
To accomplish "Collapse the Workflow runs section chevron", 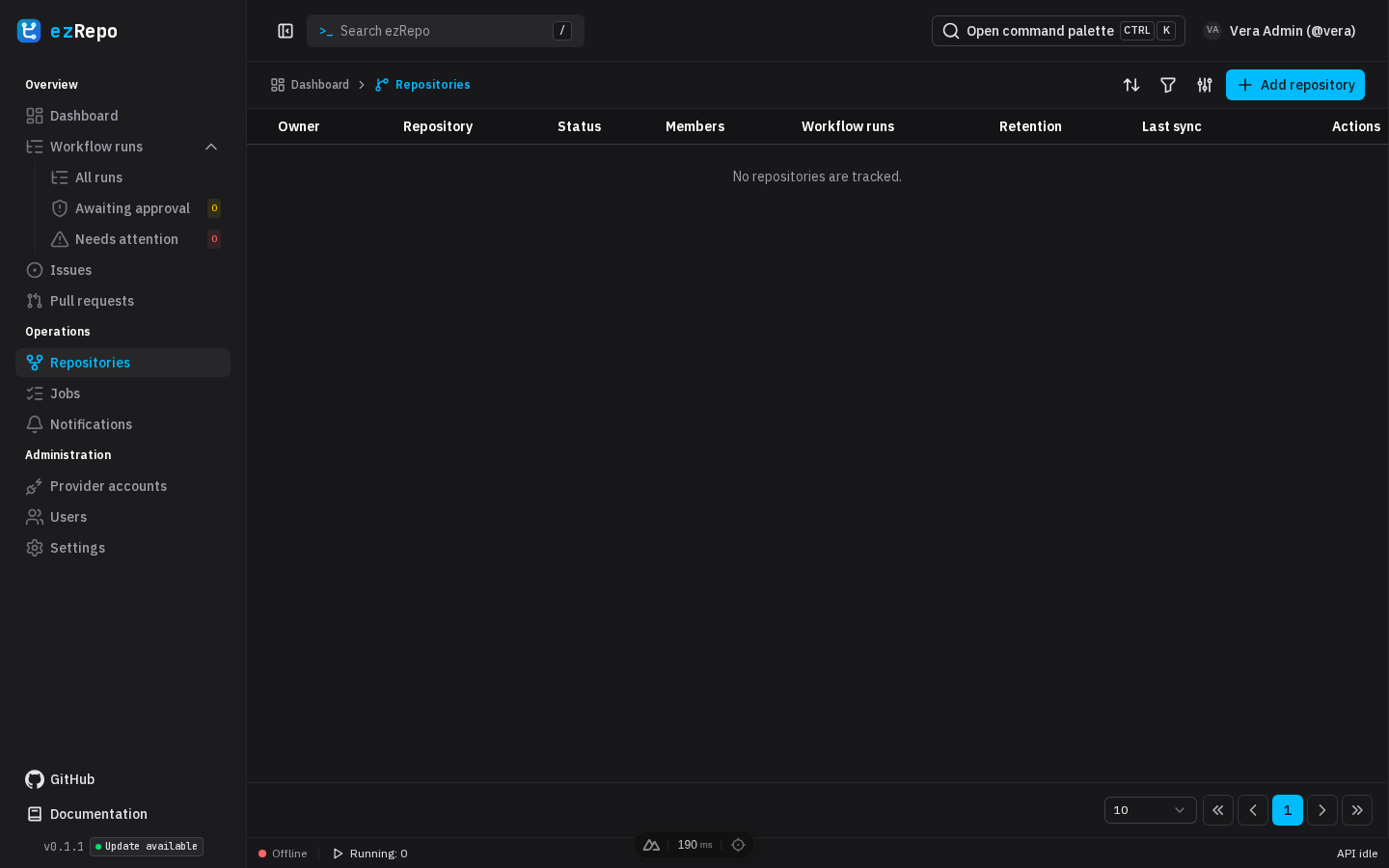I will click(x=211, y=147).
